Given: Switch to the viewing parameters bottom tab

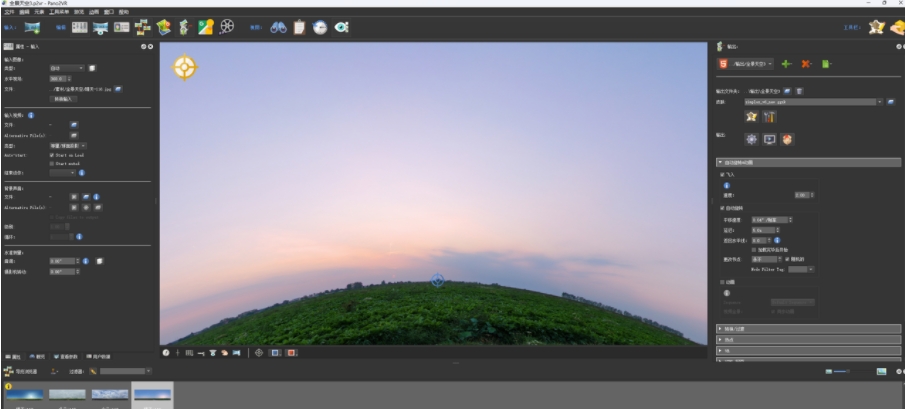Looking at the screenshot, I should coord(67,357).
